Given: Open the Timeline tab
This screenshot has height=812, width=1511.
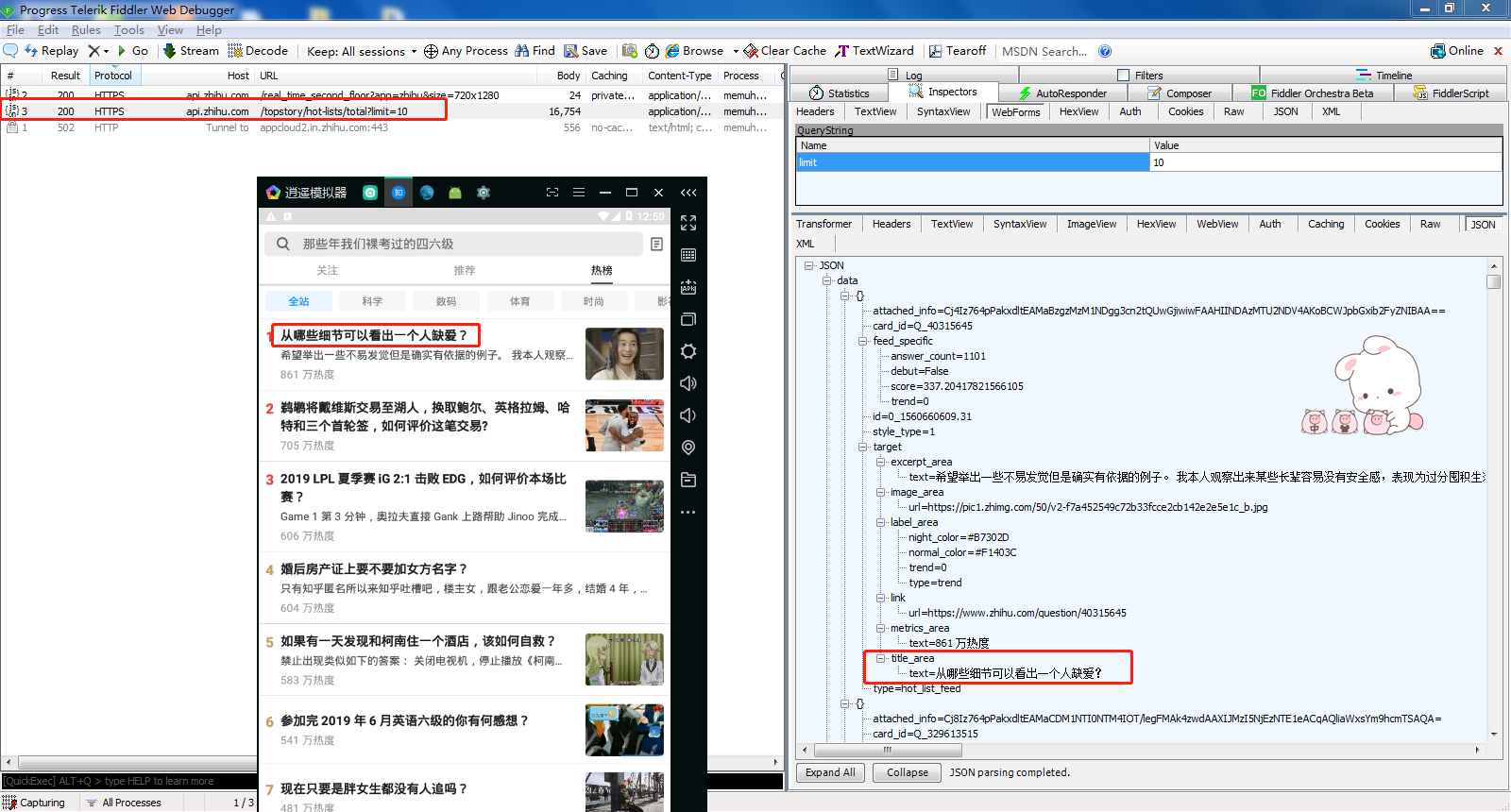Looking at the screenshot, I should [x=1384, y=75].
